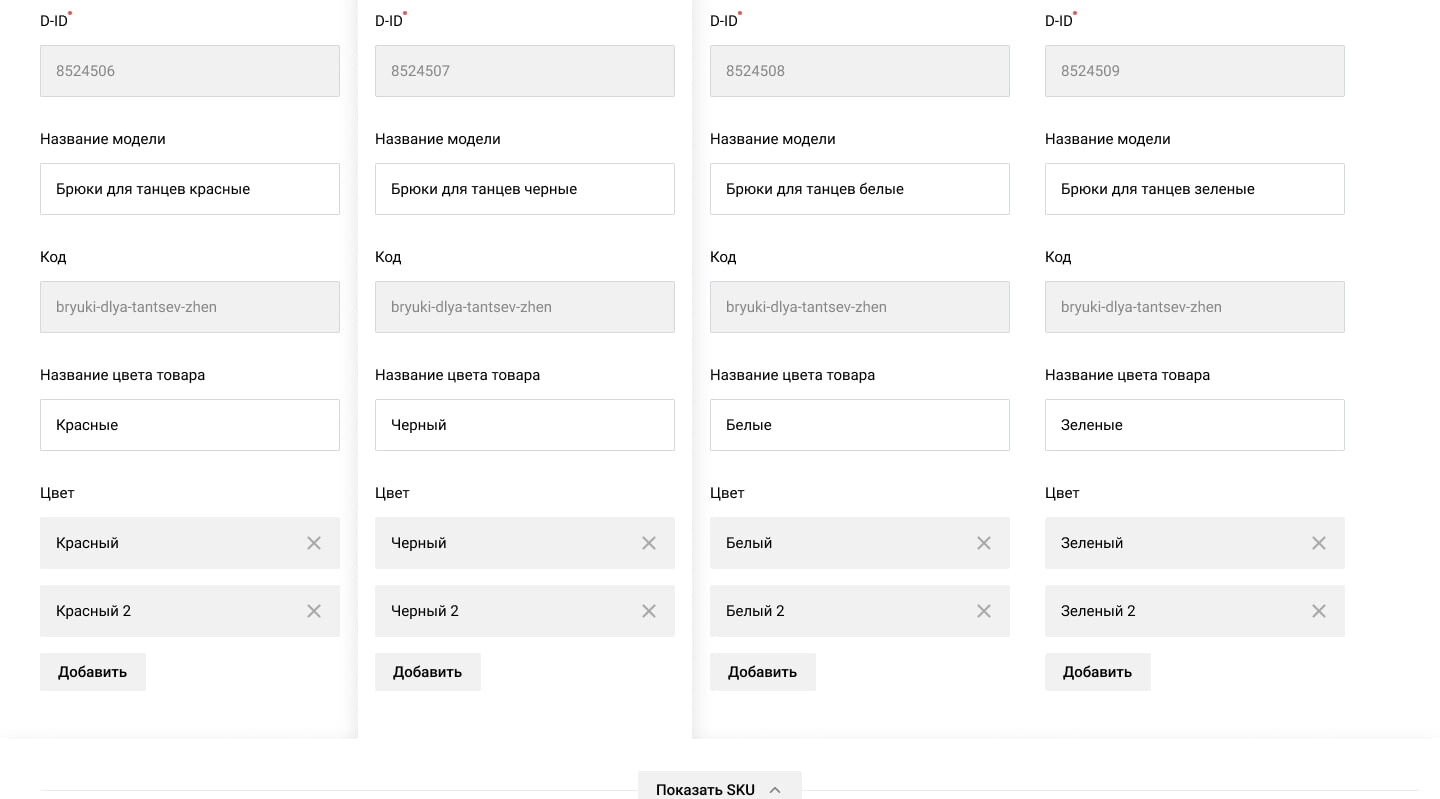This screenshot has width=1440, height=799.
Task: Focus the Зеленые product color name field
Action: (x=1195, y=425)
